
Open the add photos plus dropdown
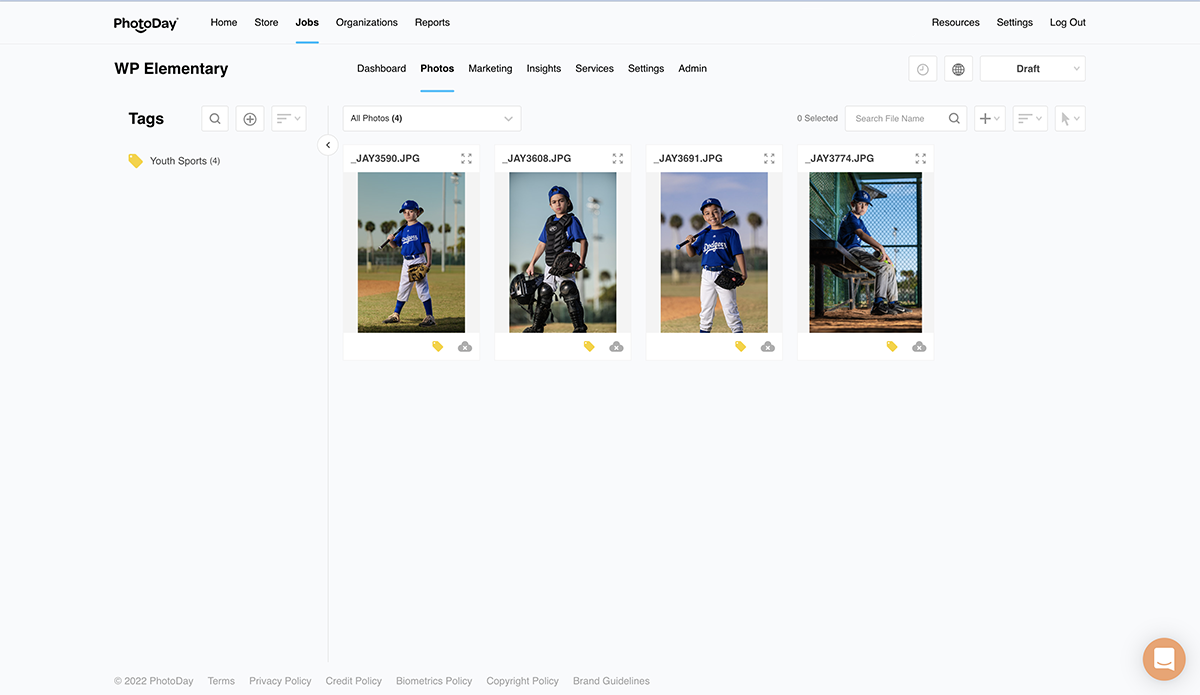point(989,119)
